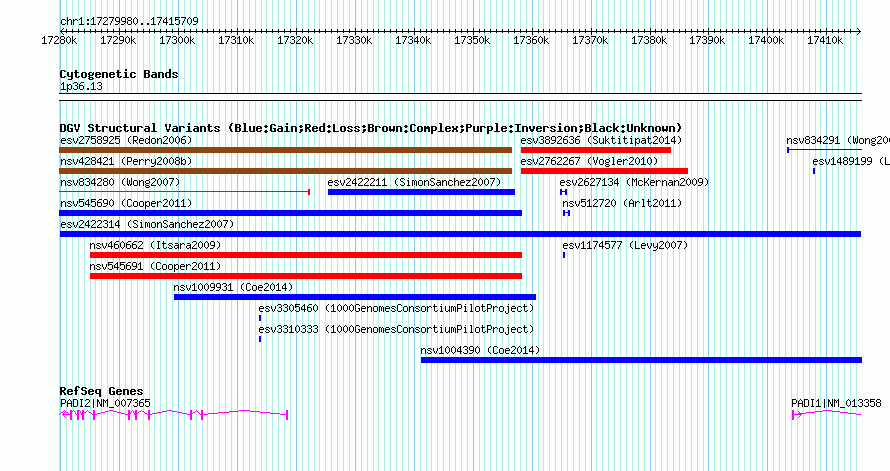
Task: Select the thin red nsv834280 loss line
Action: pos(184,192)
